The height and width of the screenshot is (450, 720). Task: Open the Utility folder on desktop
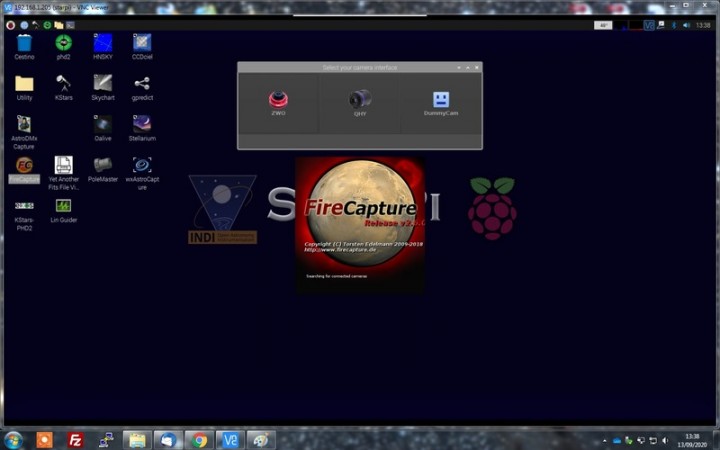point(24,84)
